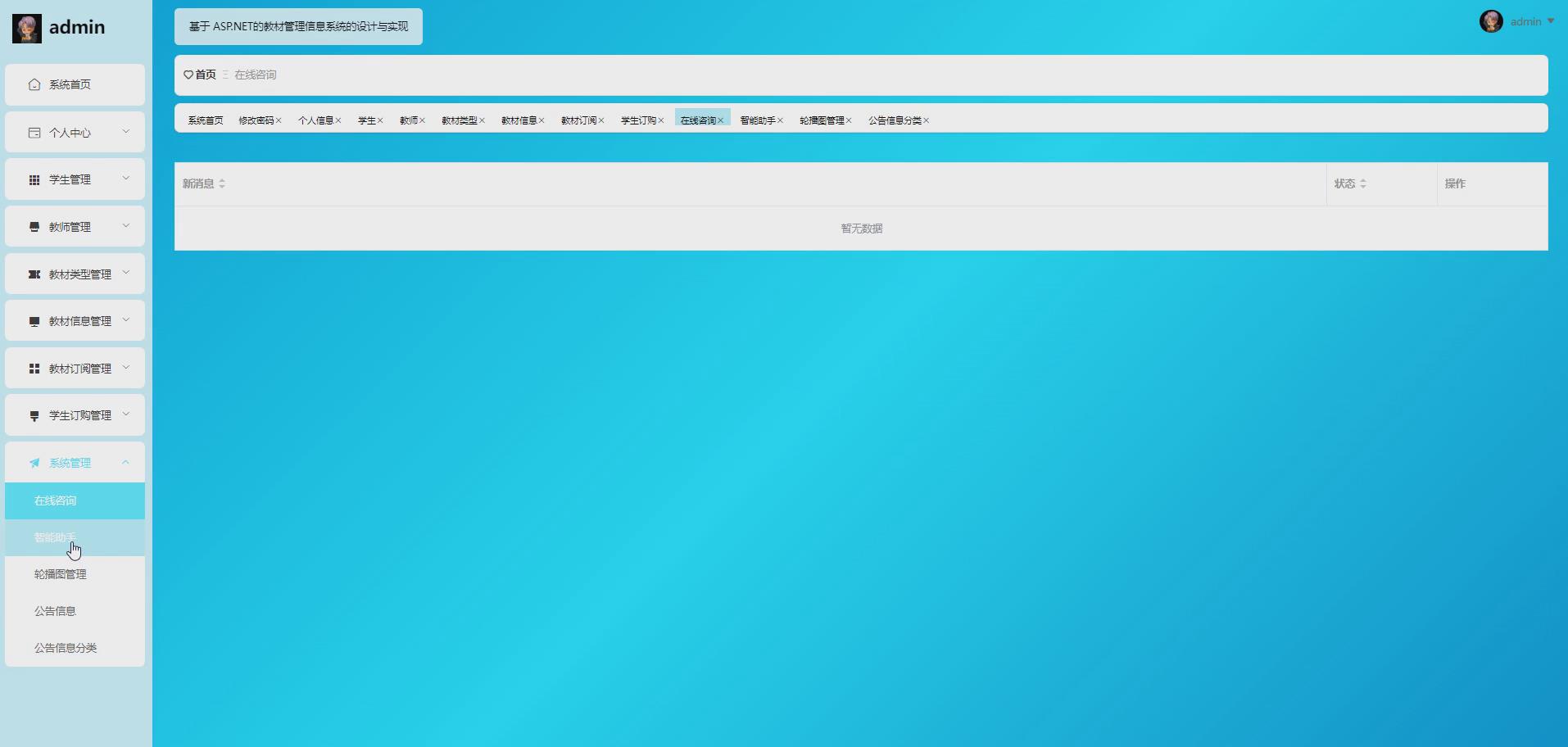Collapse the 系统管理 menu chevron
This screenshot has width=1568, height=747.
click(126, 462)
